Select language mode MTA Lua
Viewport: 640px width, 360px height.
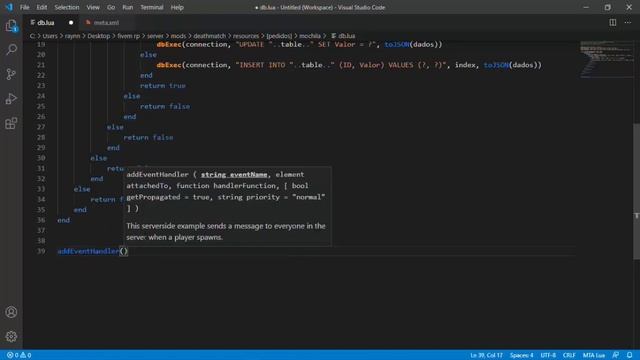pyautogui.click(x=594, y=355)
